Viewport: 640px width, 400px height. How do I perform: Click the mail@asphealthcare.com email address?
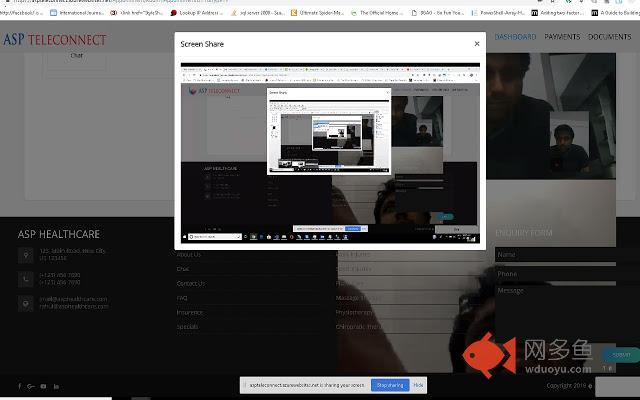click(73, 299)
